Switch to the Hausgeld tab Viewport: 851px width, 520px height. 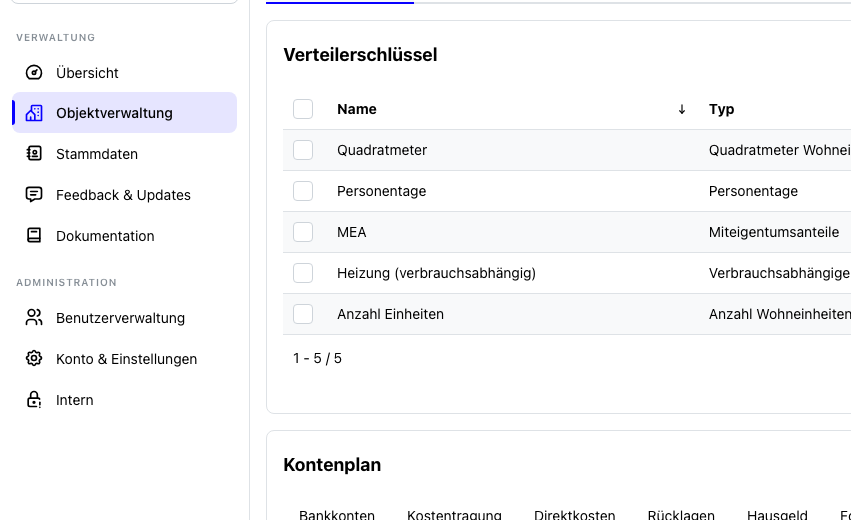[x=777, y=514]
